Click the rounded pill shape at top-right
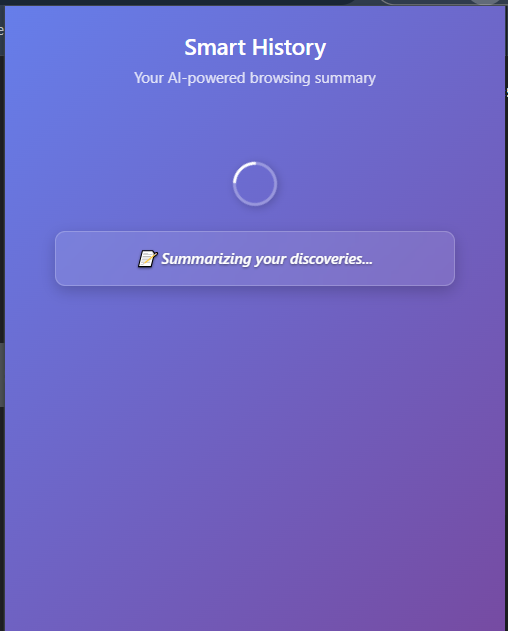508x631 pixels. 443,2
